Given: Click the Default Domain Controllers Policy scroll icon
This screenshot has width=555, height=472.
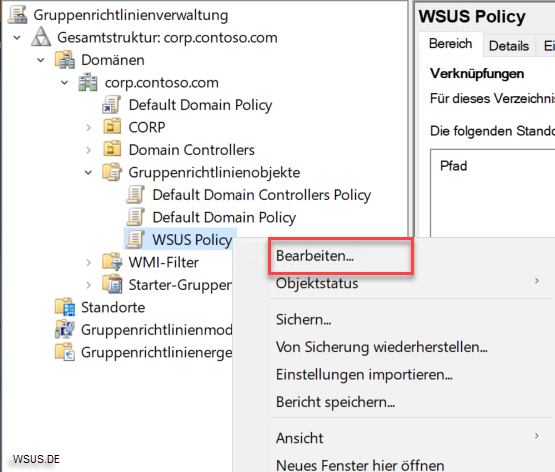Looking at the screenshot, I should [x=136, y=195].
